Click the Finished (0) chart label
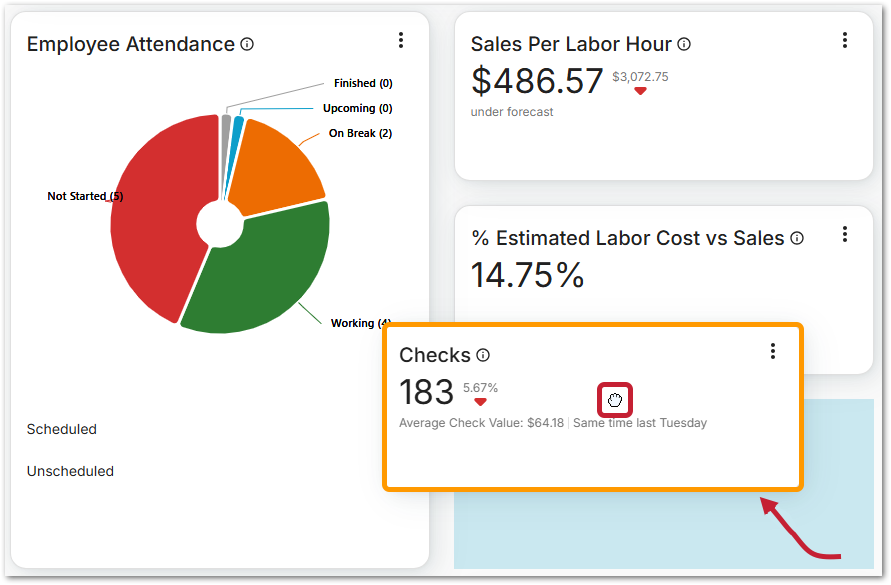This screenshot has height=585, width=891. click(362, 83)
